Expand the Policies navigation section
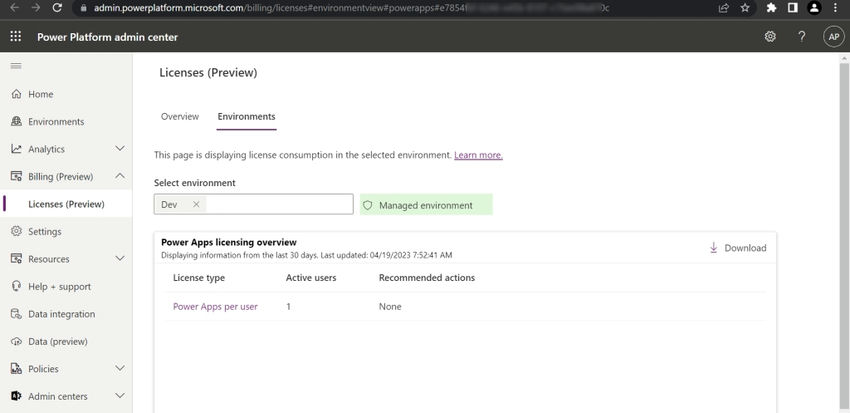Screen dimensions: 850x413 click(120, 369)
